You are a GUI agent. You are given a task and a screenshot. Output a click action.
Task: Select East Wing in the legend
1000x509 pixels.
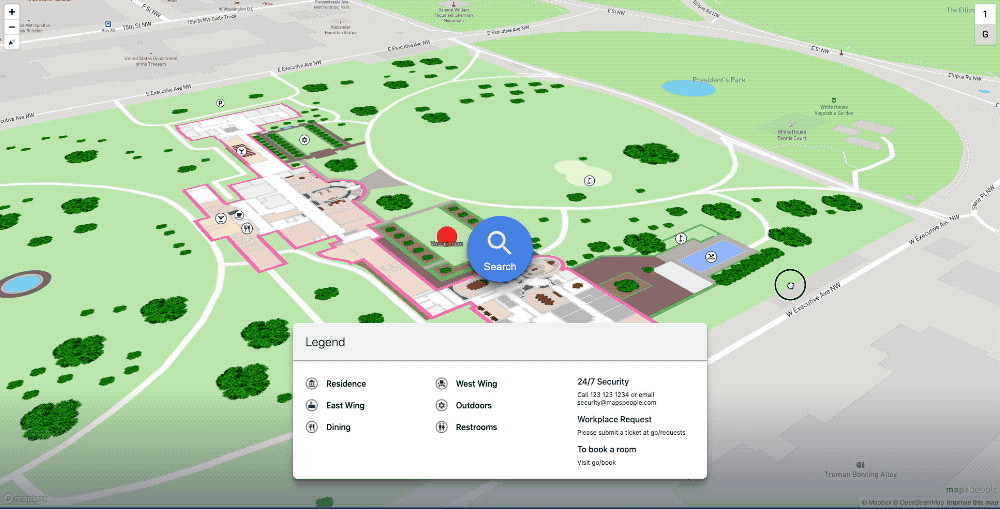click(345, 406)
